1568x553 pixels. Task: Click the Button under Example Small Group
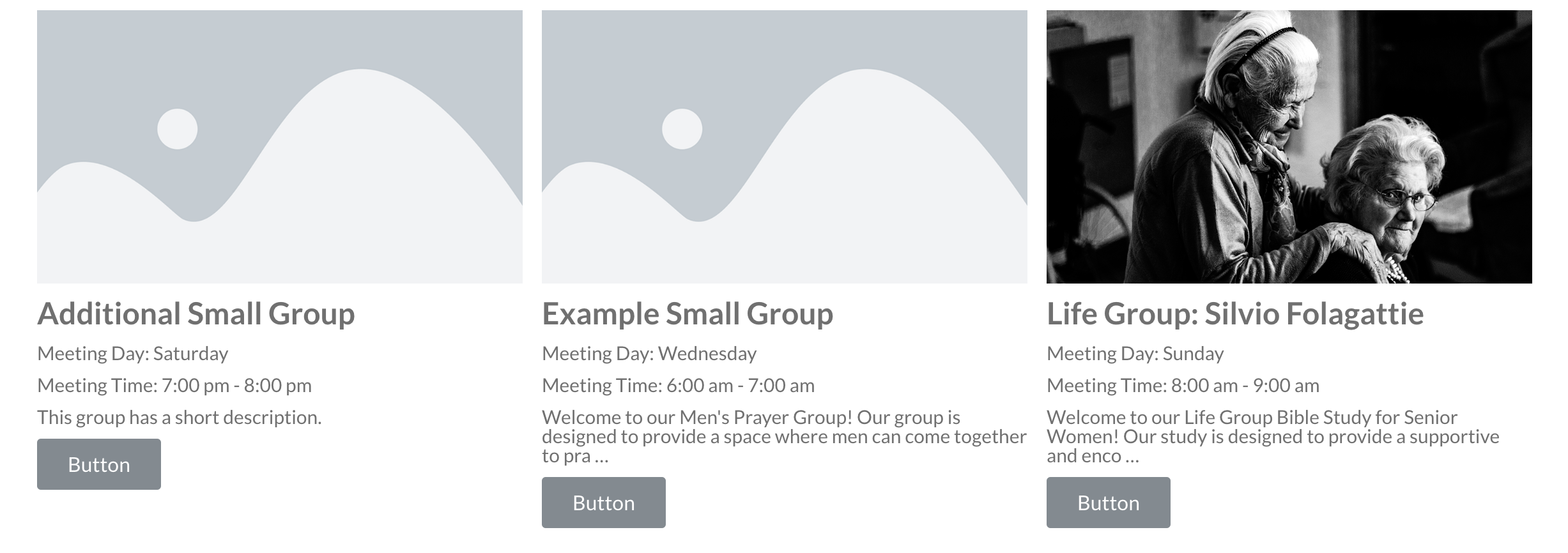coord(603,503)
